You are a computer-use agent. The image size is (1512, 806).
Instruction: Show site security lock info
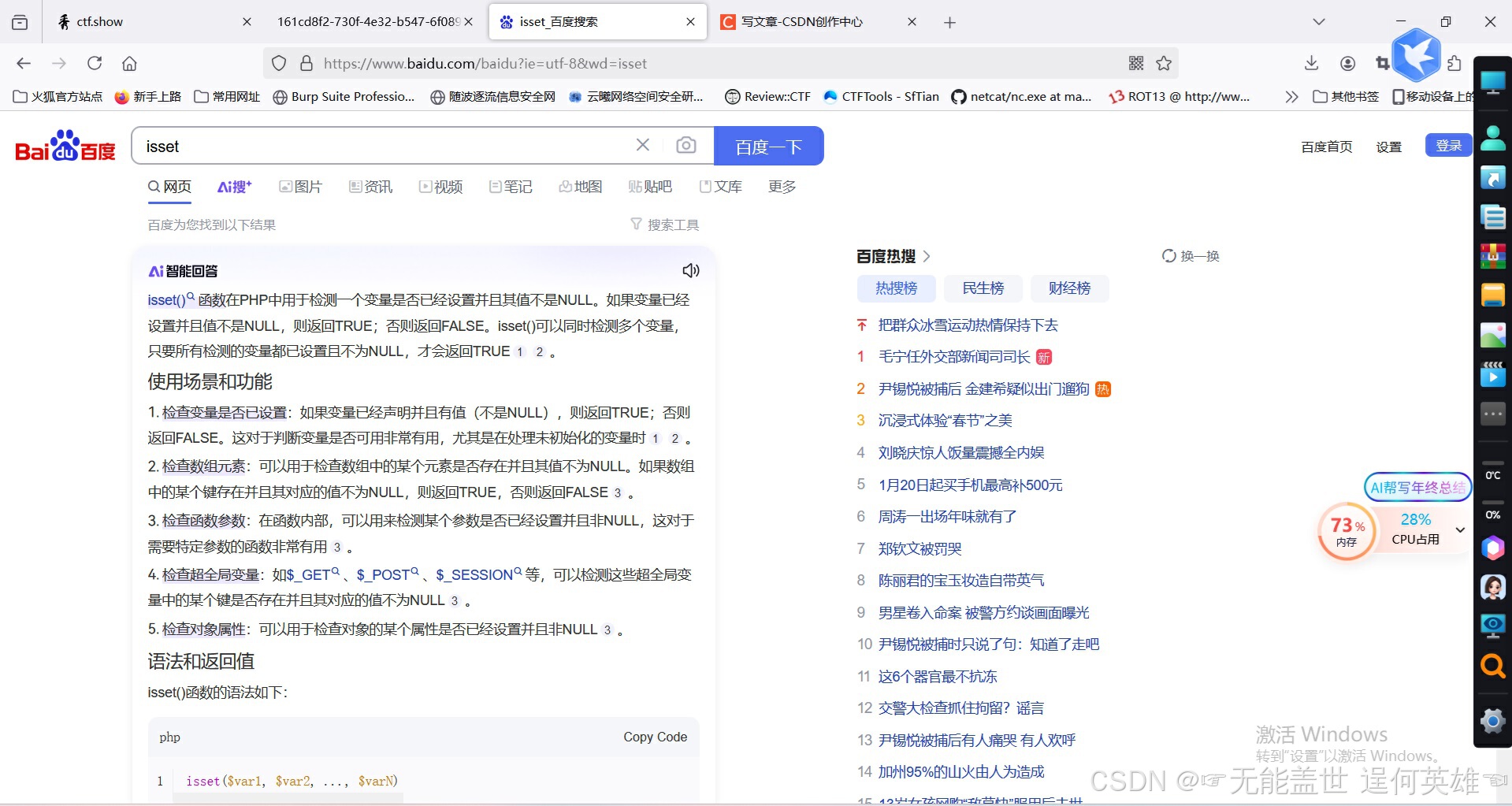tap(306, 63)
